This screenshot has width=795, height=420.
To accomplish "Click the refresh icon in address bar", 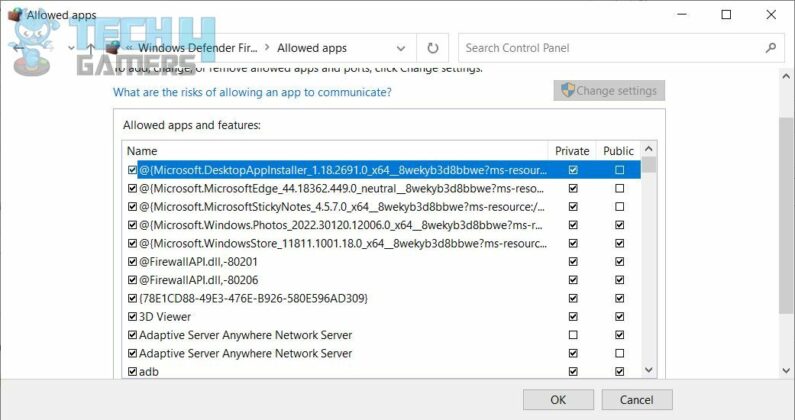I will coord(432,48).
